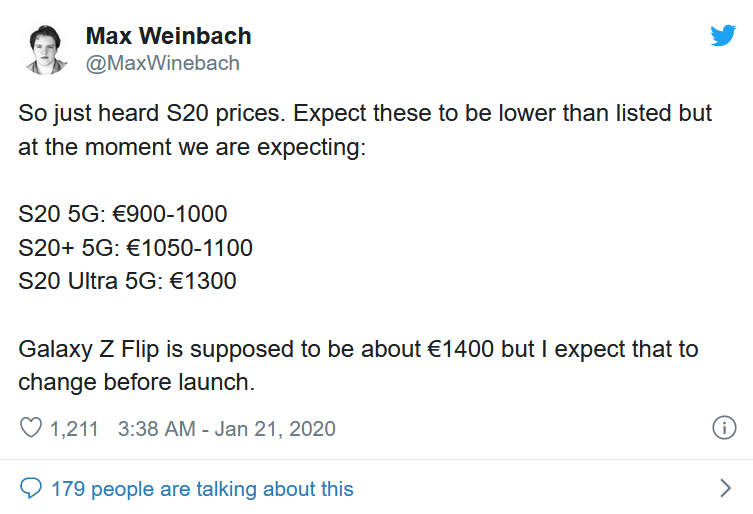This screenshot has width=753, height=514.
Task: Select the S20 Ultra 5G €1300 line
Action: [127, 281]
